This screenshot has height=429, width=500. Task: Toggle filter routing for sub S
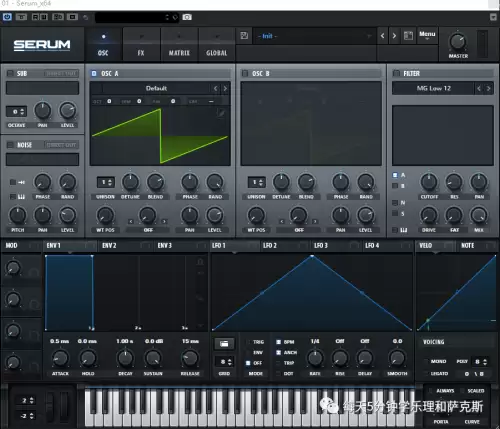pyautogui.click(x=395, y=213)
